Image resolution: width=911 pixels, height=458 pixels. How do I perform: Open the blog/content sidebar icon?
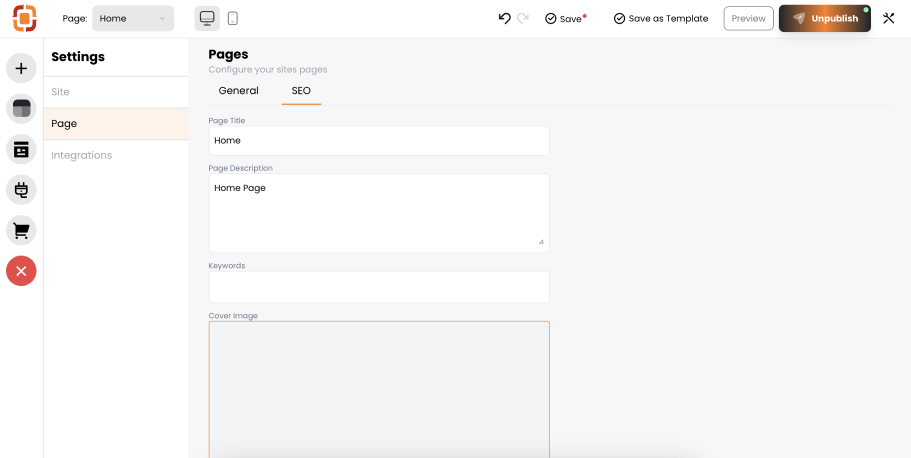[21, 149]
